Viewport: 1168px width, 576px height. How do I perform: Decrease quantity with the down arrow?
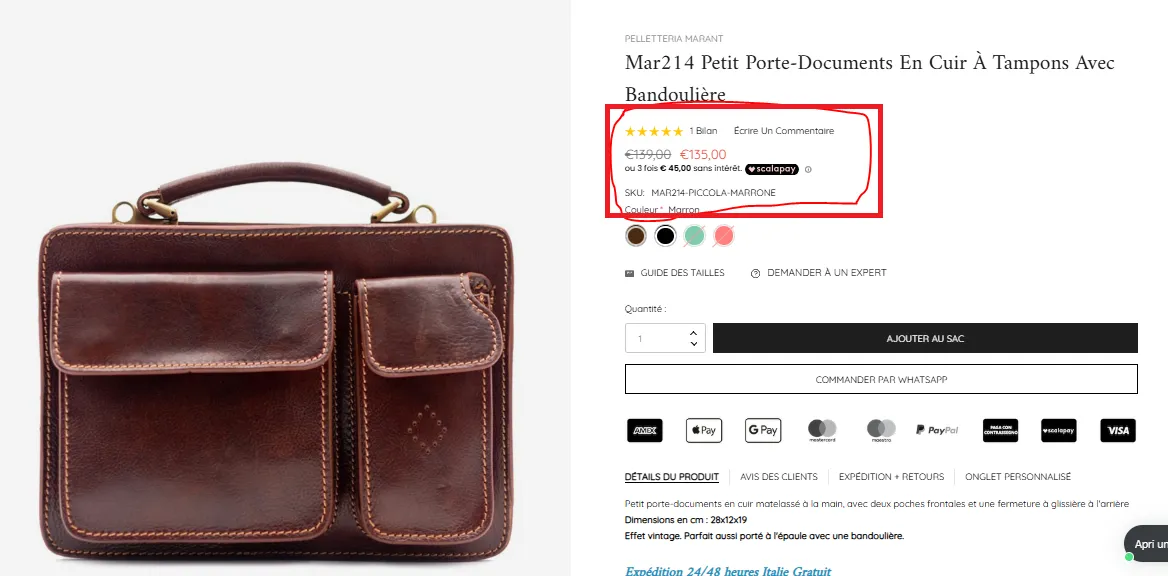coord(694,344)
